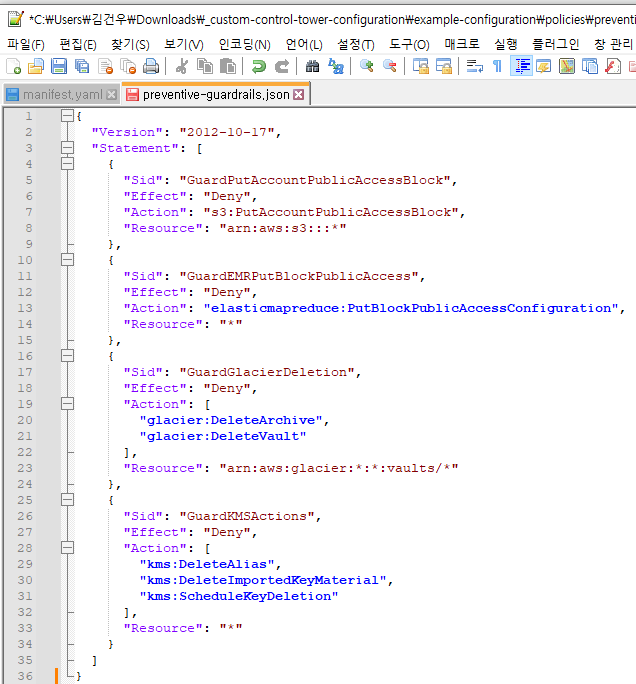Collapse the fold marker at line 16
The image size is (636, 684).
pos(67,356)
